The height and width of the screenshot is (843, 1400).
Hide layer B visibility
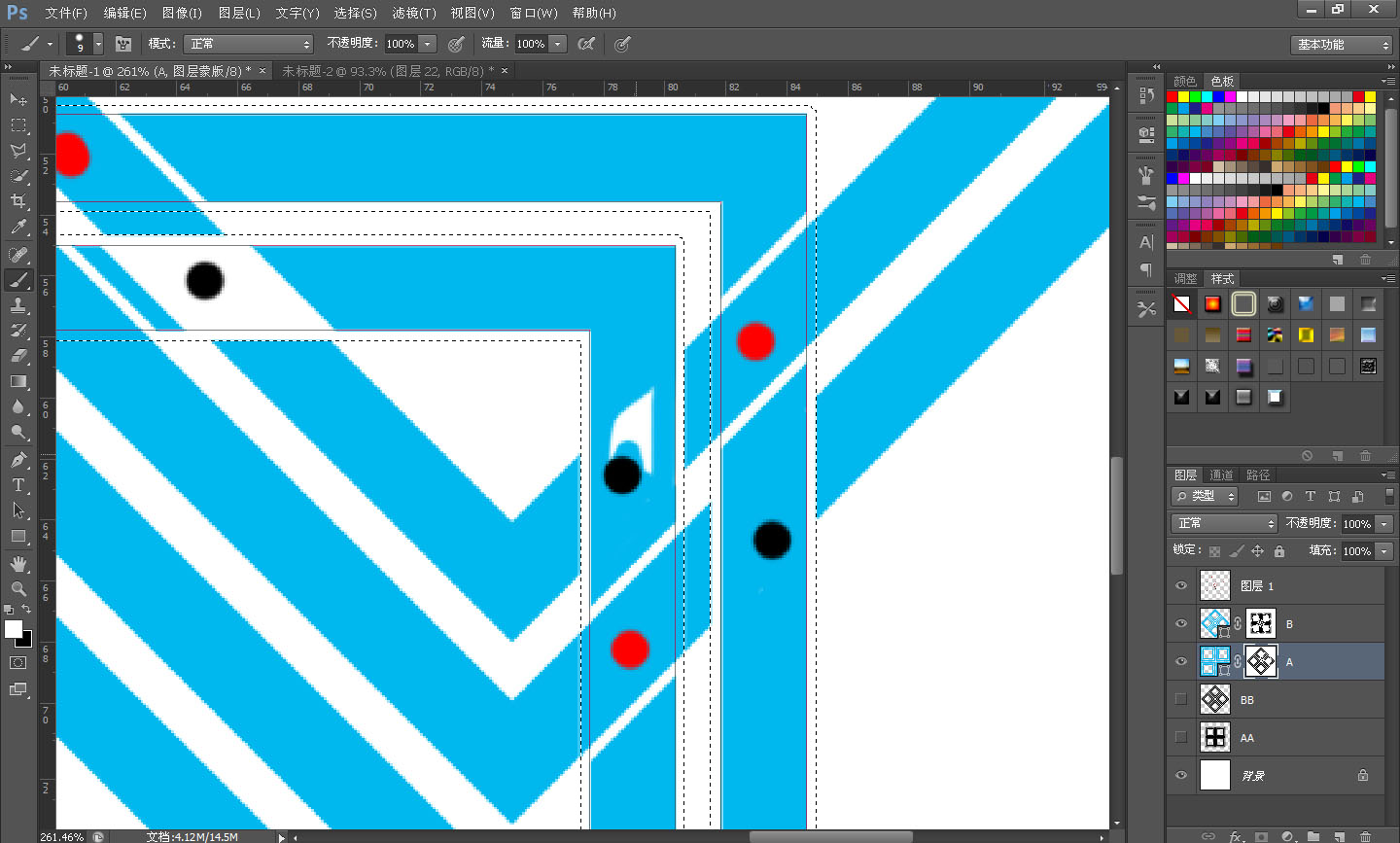tap(1181, 624)
